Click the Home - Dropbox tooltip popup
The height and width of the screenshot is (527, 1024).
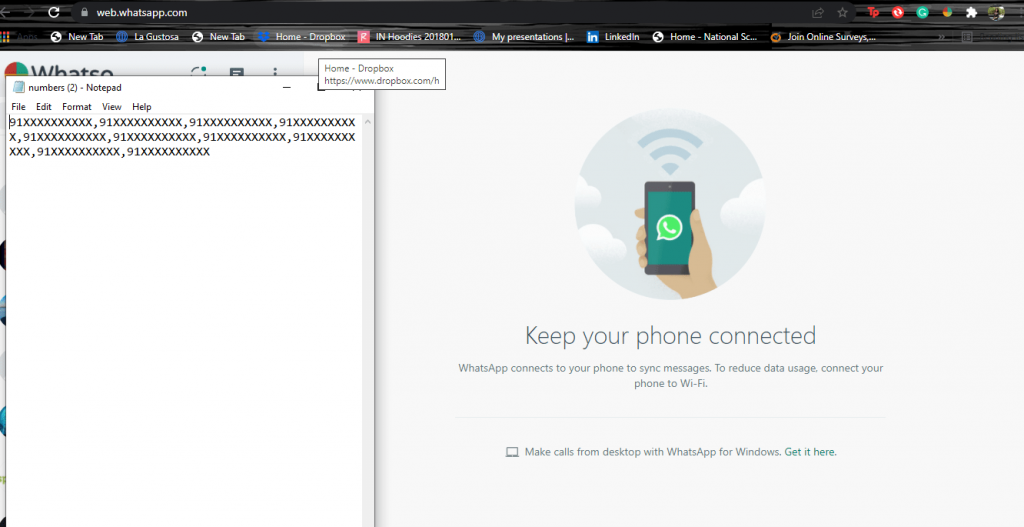[382, 74]
